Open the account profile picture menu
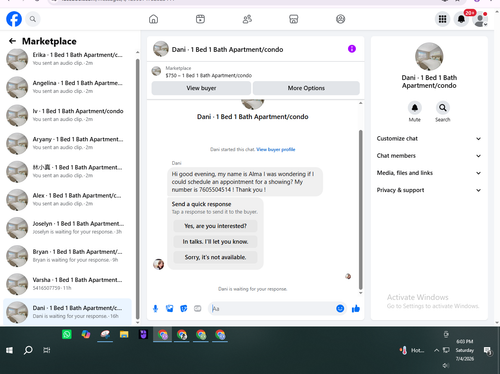 tap(480, 19)
